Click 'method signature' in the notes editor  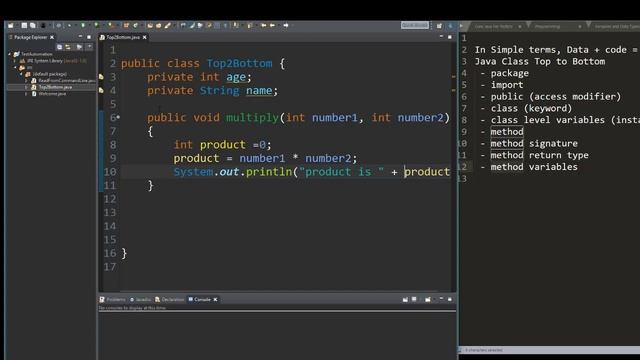click(534, 143)
